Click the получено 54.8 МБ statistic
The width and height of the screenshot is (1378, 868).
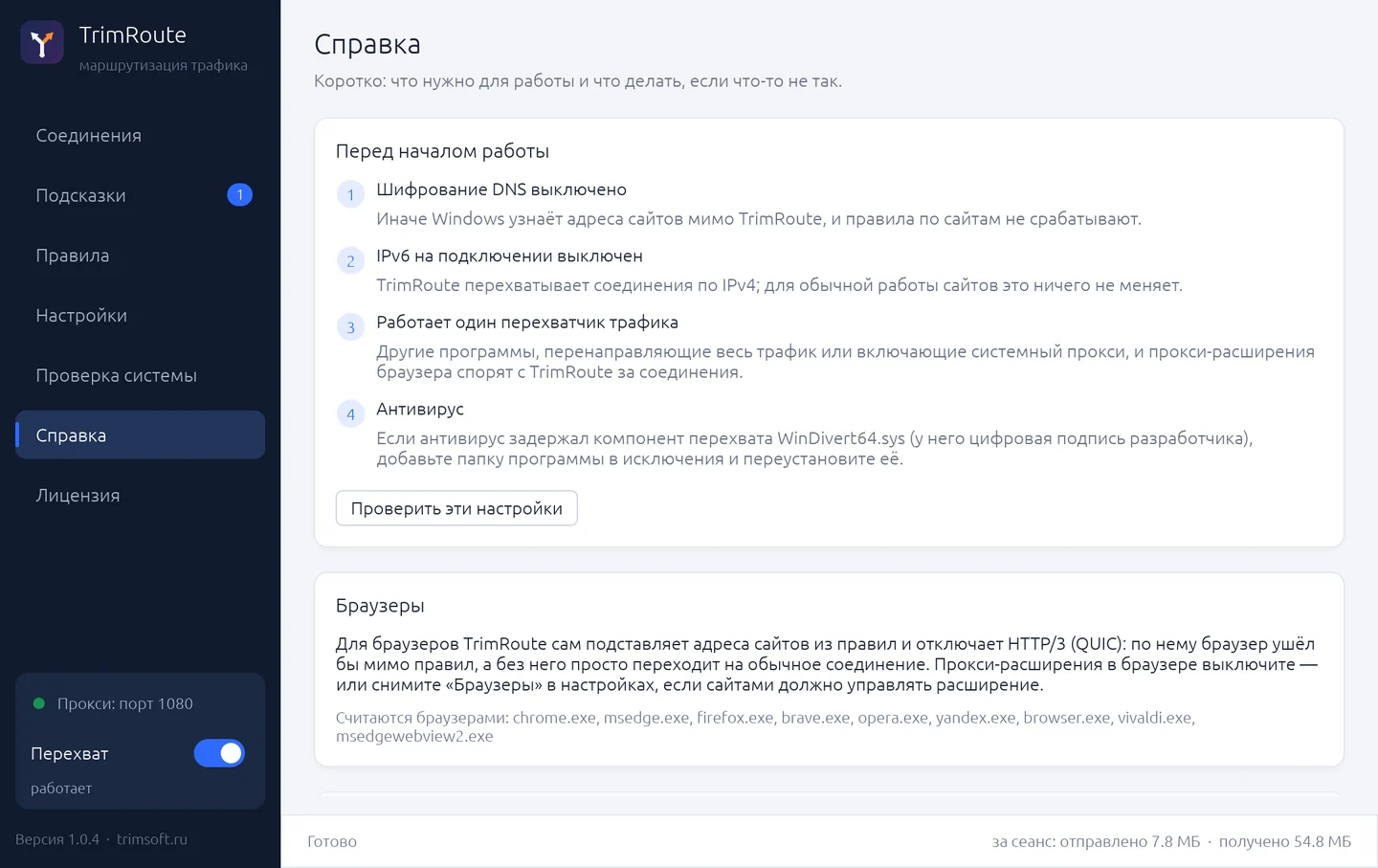click(x=1285, y=841)
